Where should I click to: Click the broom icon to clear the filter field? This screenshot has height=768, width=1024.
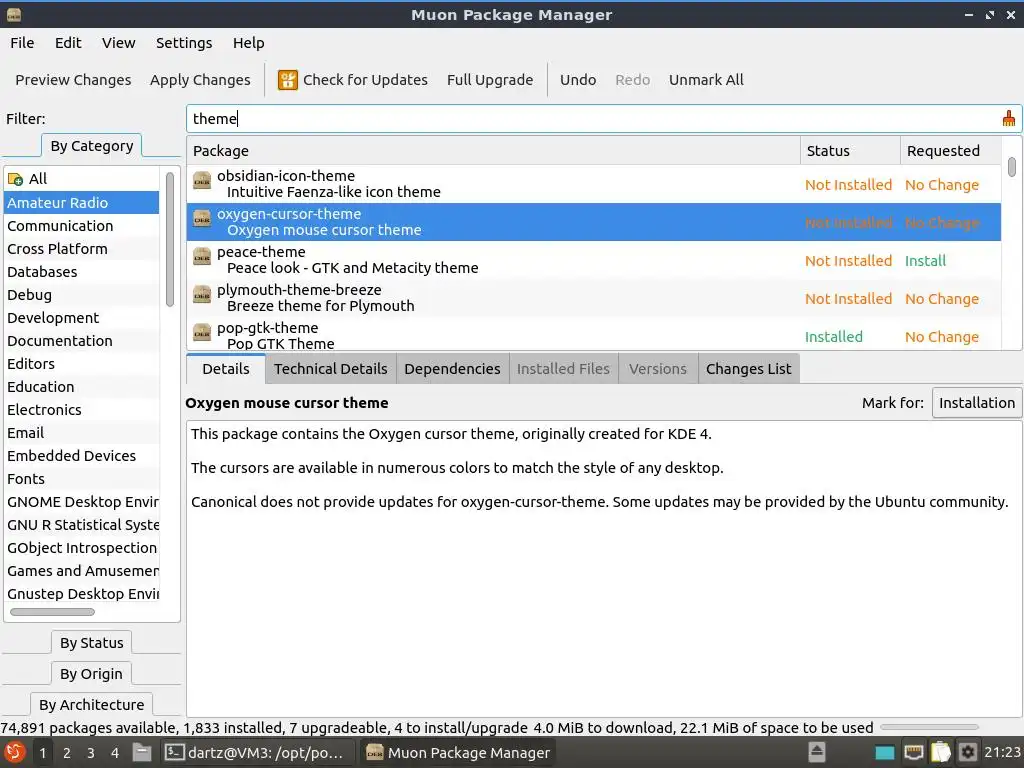[x=1008, y=118]
